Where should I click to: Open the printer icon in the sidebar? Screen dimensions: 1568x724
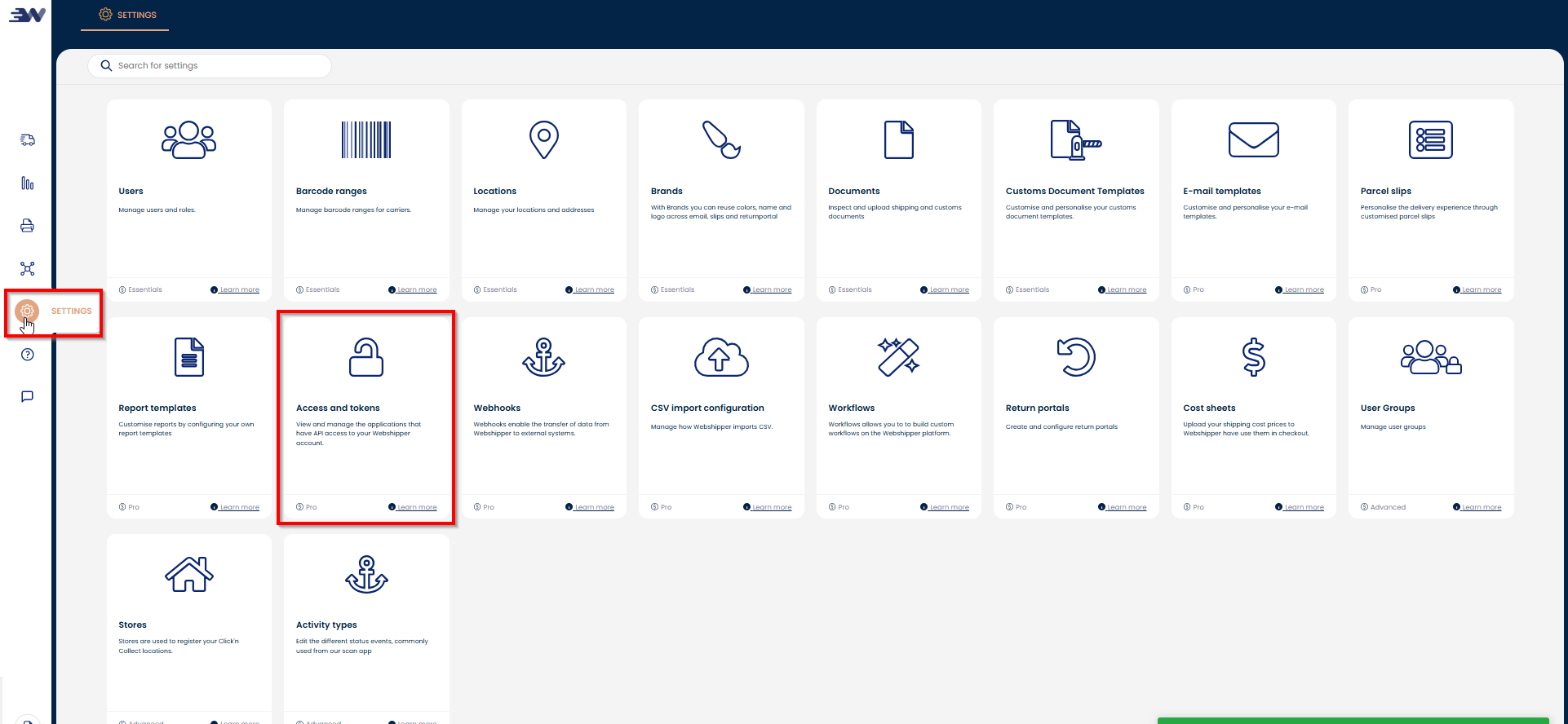[27, 226]
